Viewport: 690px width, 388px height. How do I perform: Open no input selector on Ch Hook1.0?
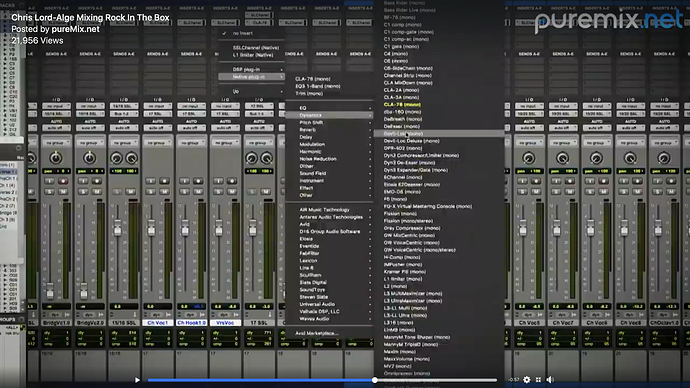pos(191,106)
